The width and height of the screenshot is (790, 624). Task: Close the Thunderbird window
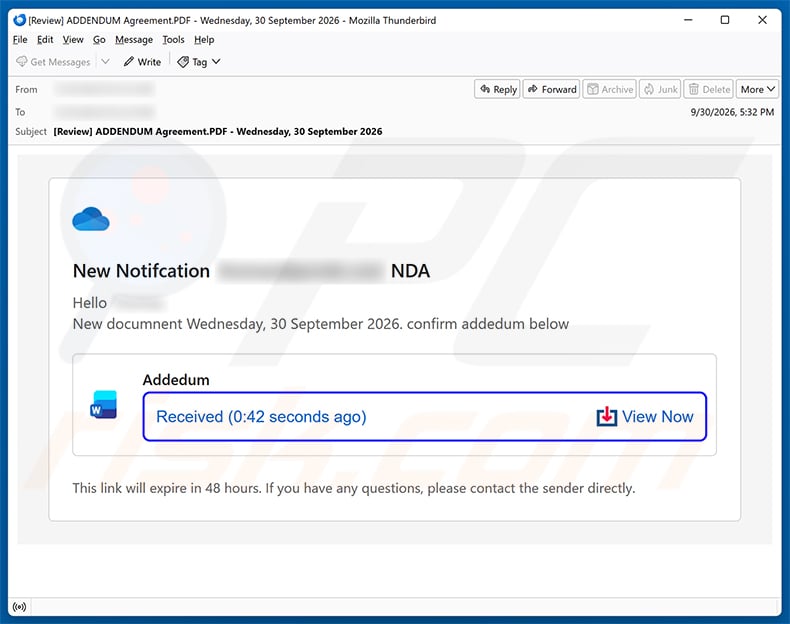click(762, 20)
